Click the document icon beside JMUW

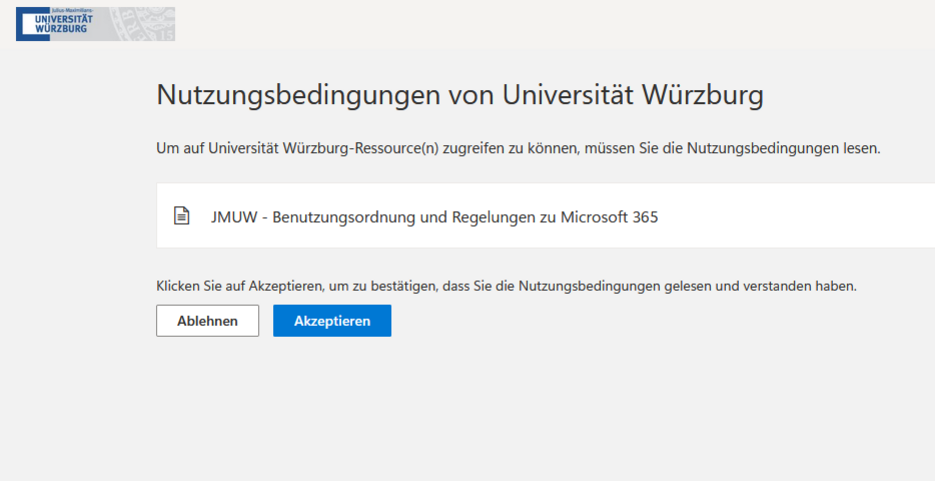click(181, 216)
